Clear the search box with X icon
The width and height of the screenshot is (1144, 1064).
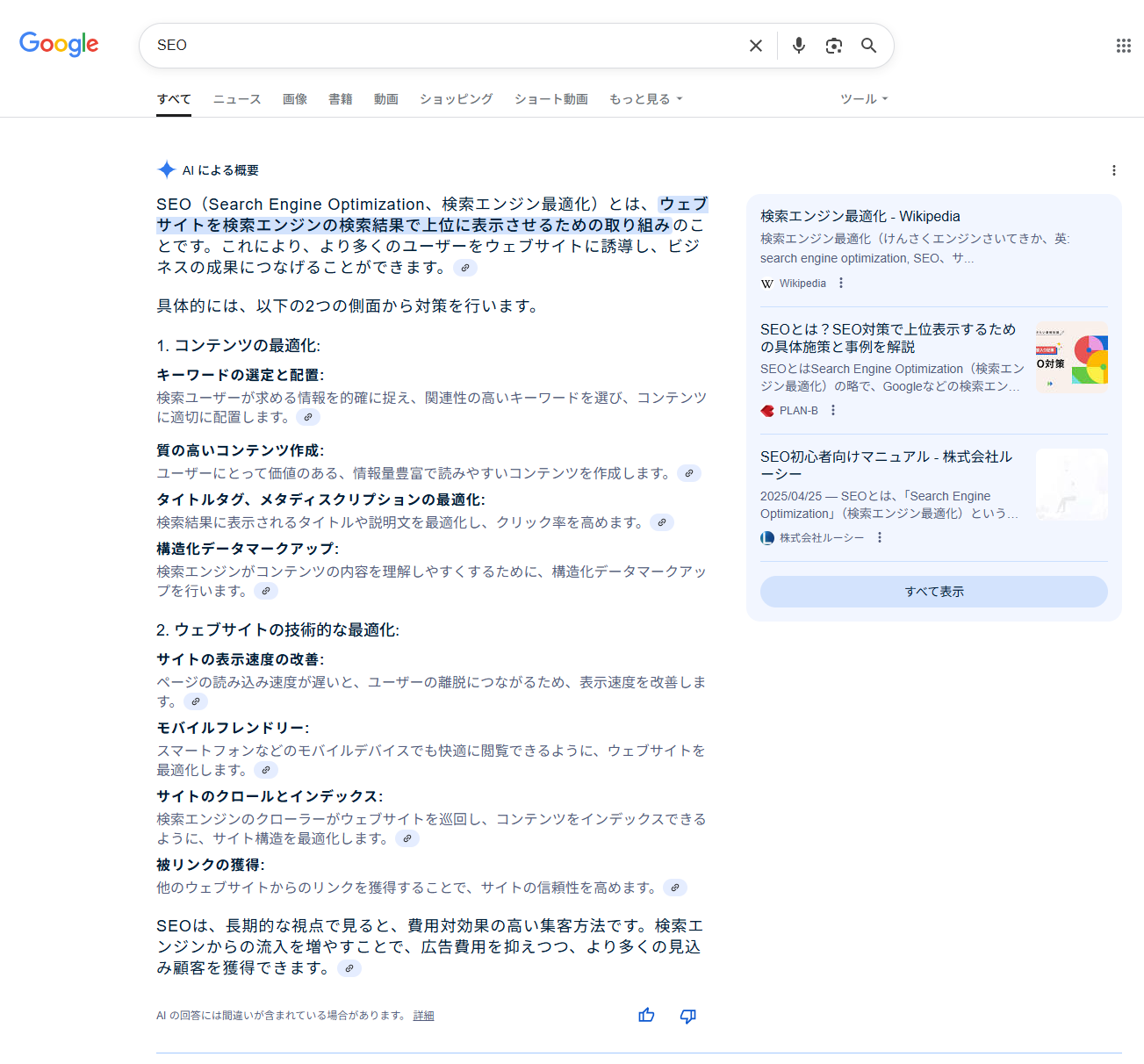pyautogui.click(x=755, y=46)
